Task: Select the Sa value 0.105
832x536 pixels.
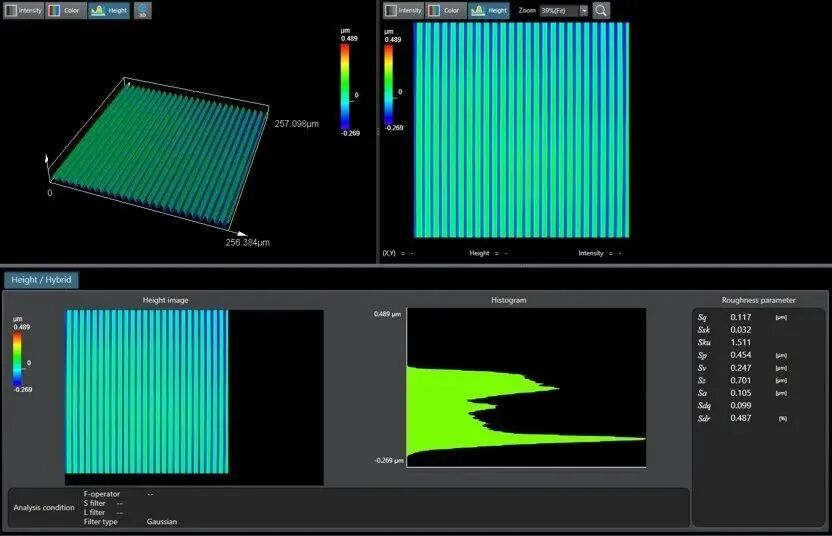Action: point(741,393)
